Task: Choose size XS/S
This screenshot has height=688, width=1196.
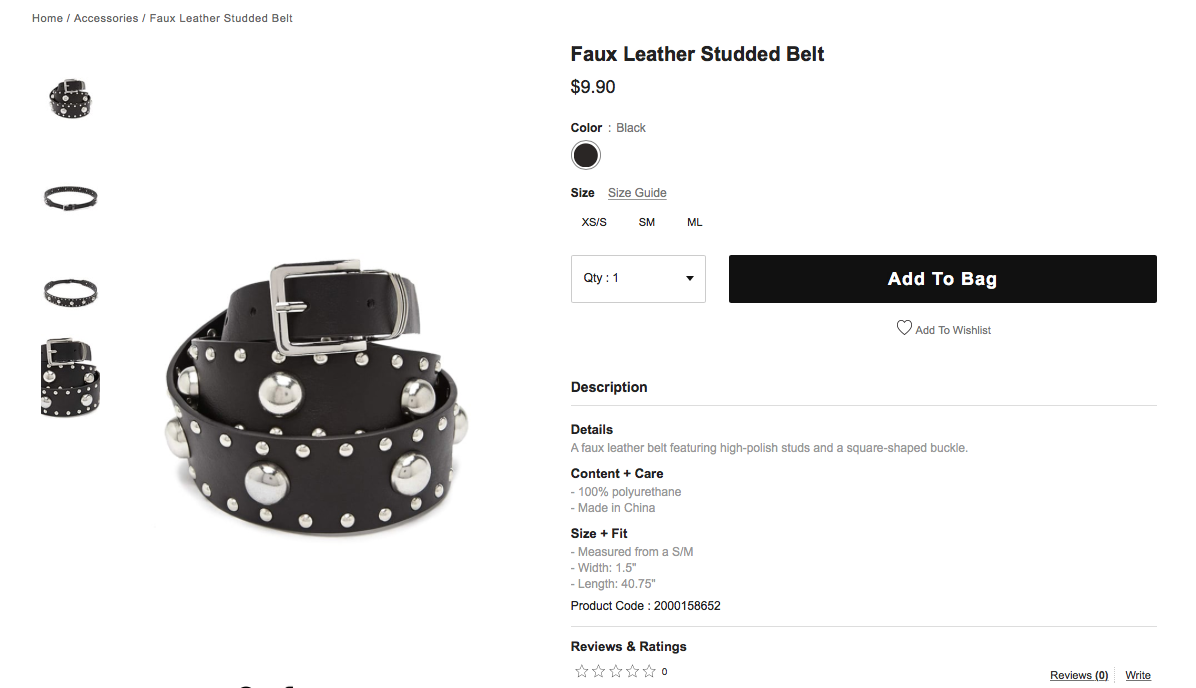Action: (x=594, y=222)
